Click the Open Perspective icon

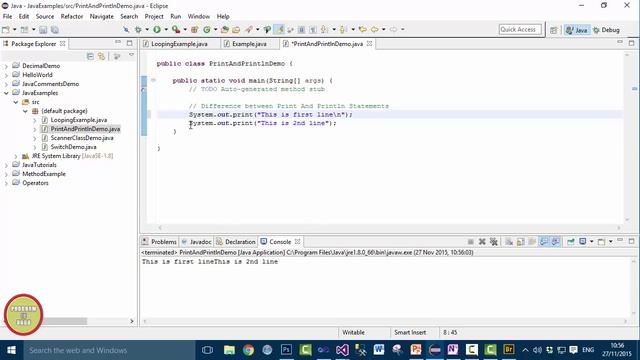[x=553, y=30]
